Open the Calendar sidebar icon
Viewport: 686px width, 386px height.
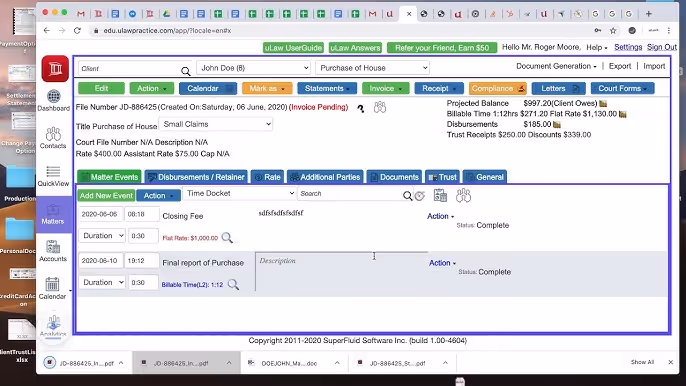52,284
